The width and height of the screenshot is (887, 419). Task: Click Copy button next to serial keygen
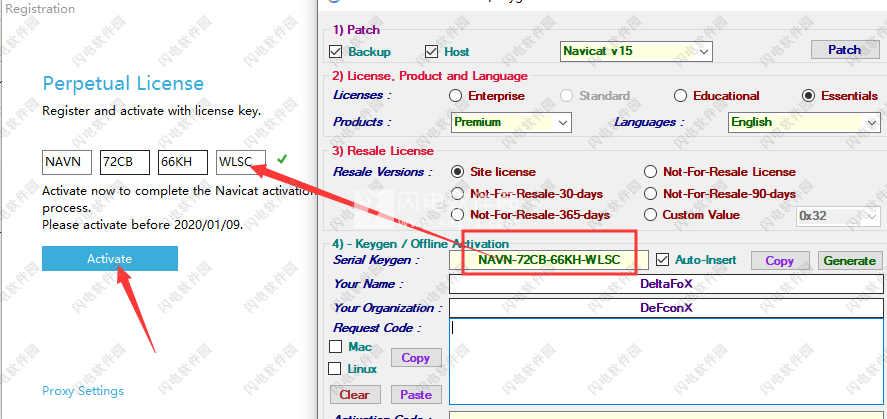point(780,261)
